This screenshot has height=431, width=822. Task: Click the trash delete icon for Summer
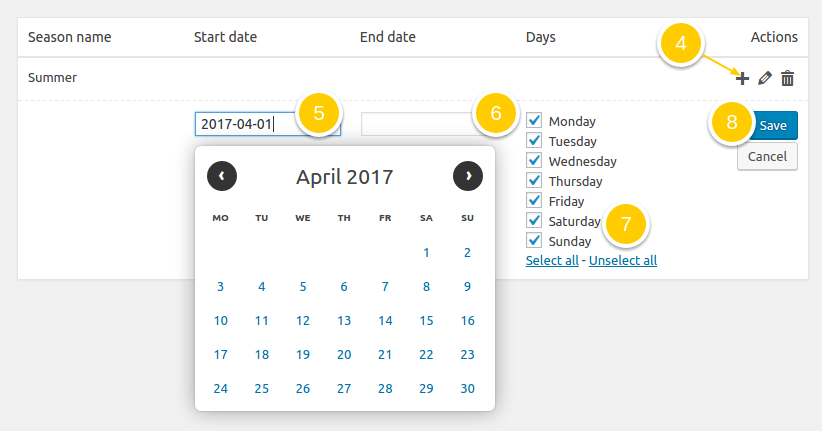point(788,78)
